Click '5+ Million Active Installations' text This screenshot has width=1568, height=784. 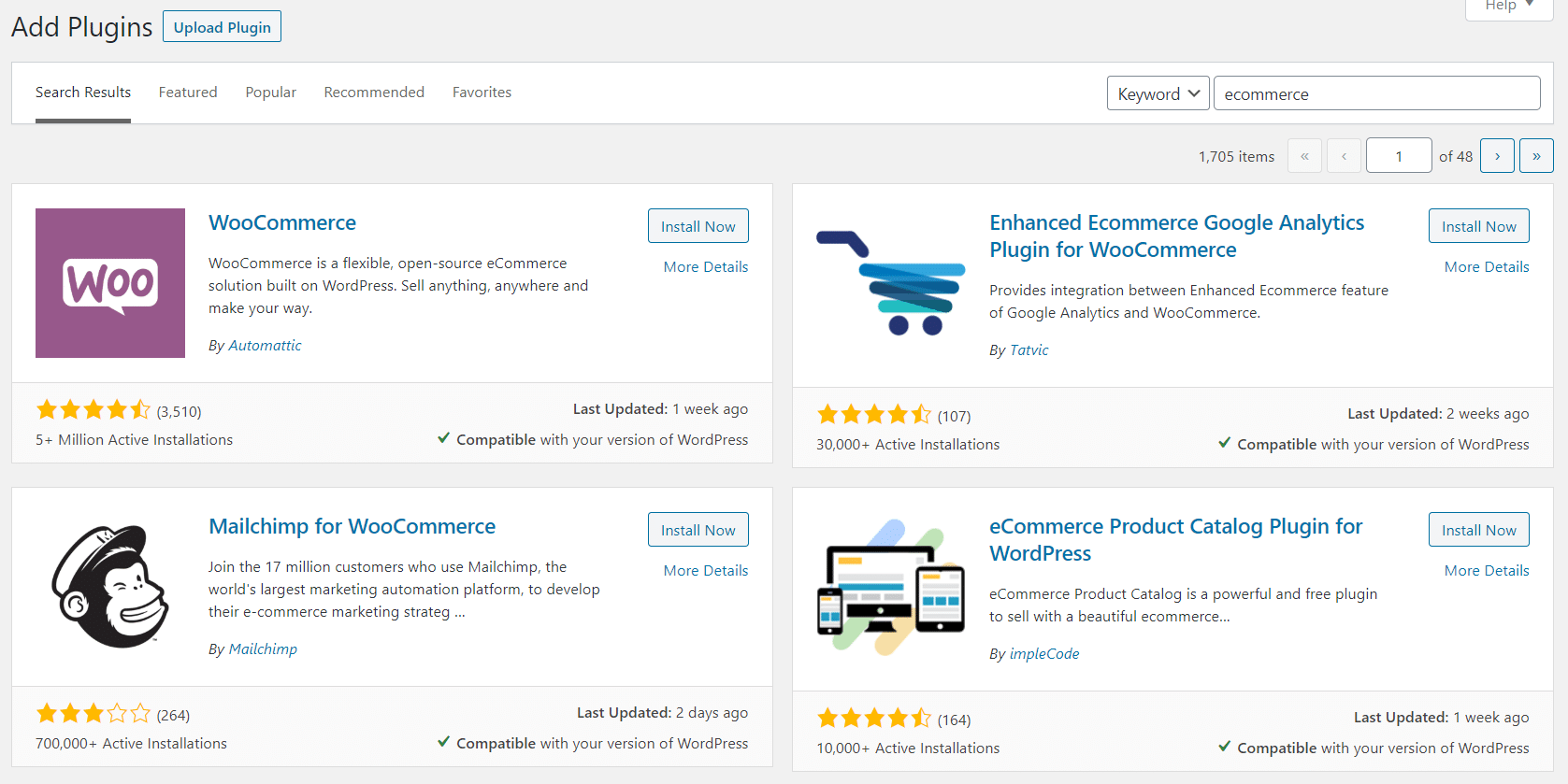click(x=134, y=440)
